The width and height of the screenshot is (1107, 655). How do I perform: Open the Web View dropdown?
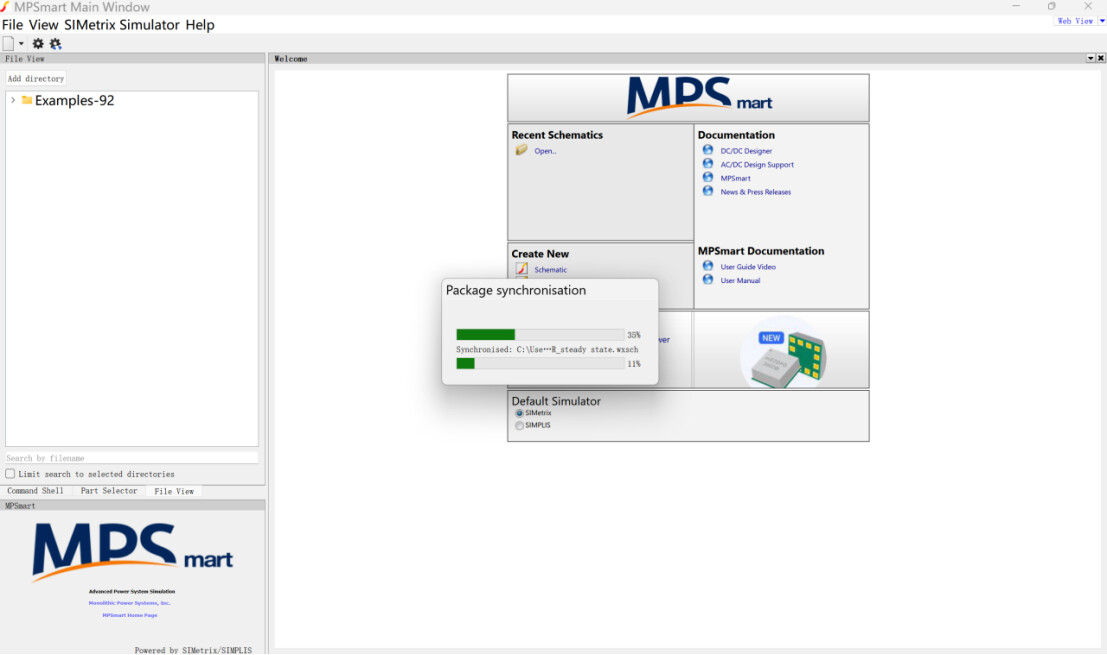coord(1102,20)
